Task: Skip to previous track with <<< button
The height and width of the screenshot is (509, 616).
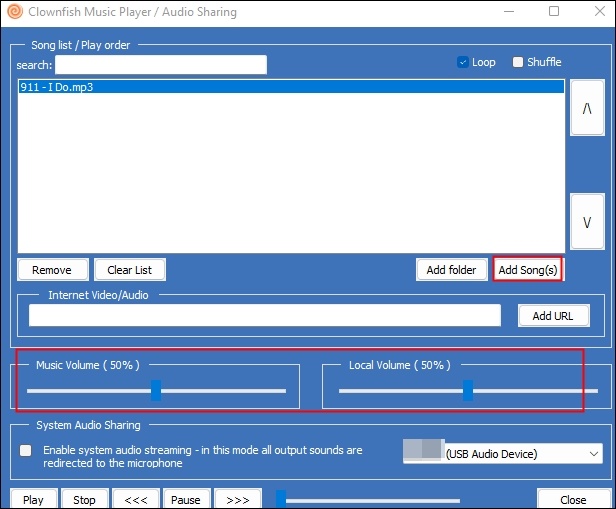Action: pos(135,499)
